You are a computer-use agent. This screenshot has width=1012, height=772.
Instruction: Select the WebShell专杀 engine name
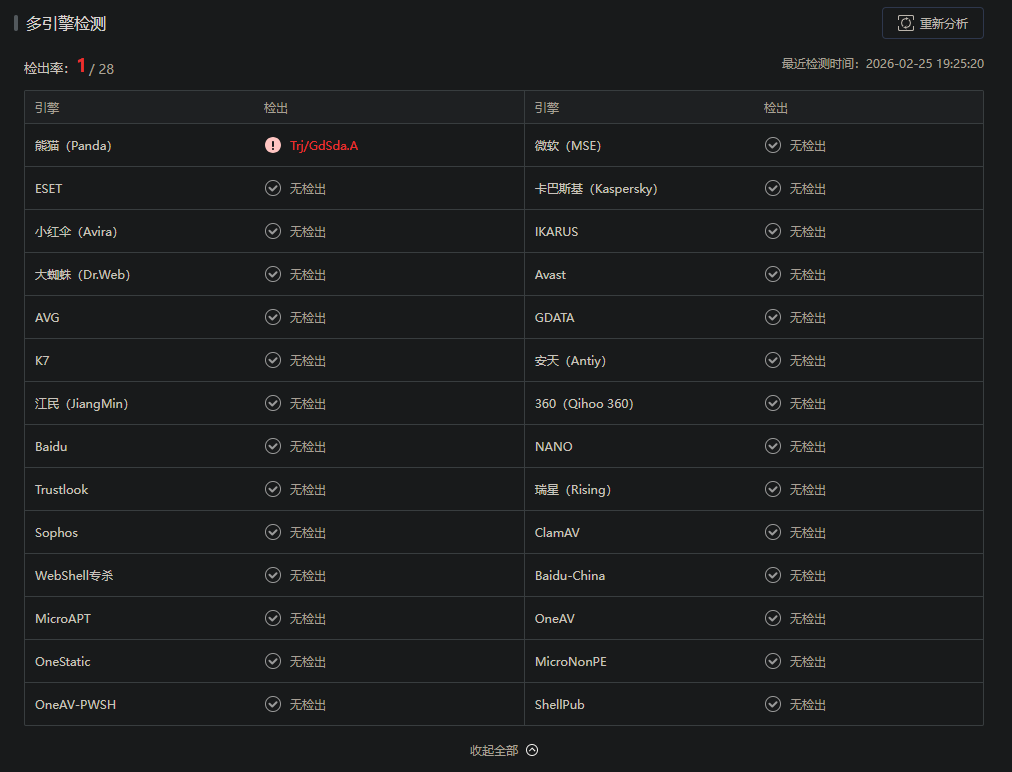(x=74, y=576)
